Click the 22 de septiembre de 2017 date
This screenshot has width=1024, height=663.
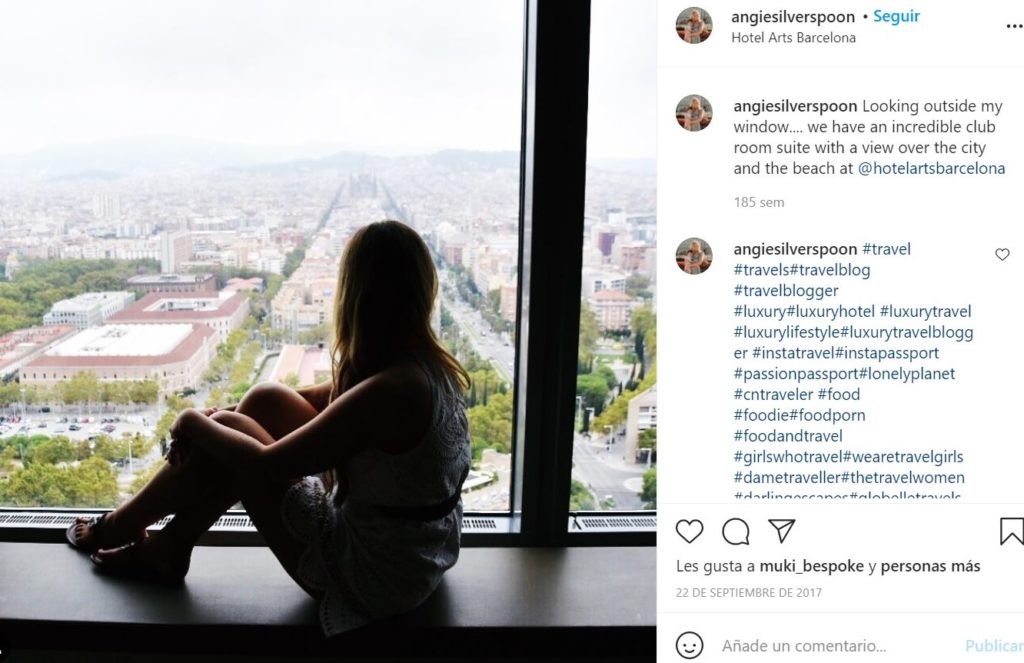(x=748, y=593)
